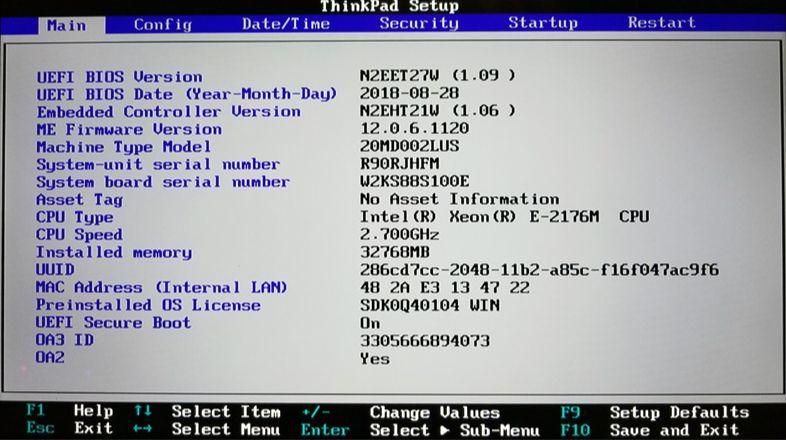Click the Secure Boot value On

pyautogui.click(x=370, y=323)
